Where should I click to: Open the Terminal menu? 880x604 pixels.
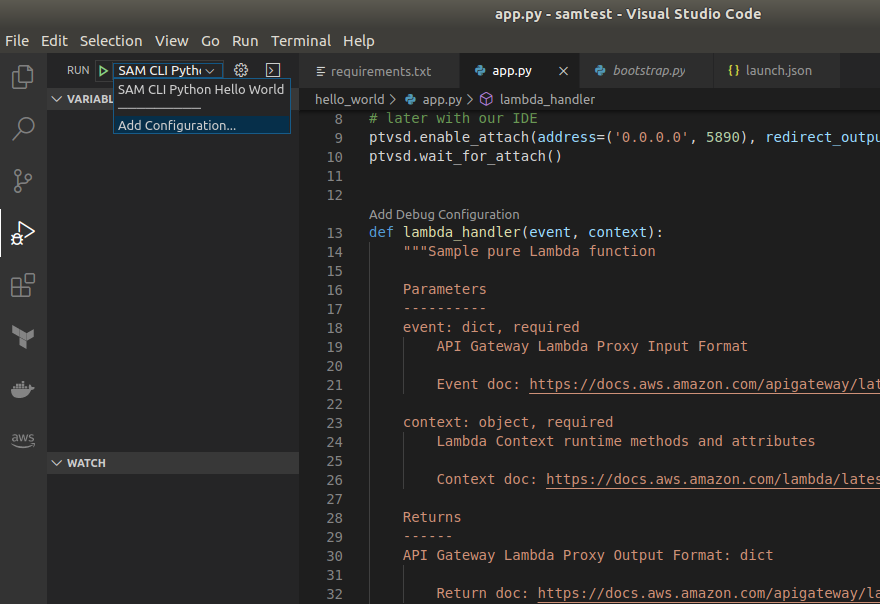(x=301, y=41)
